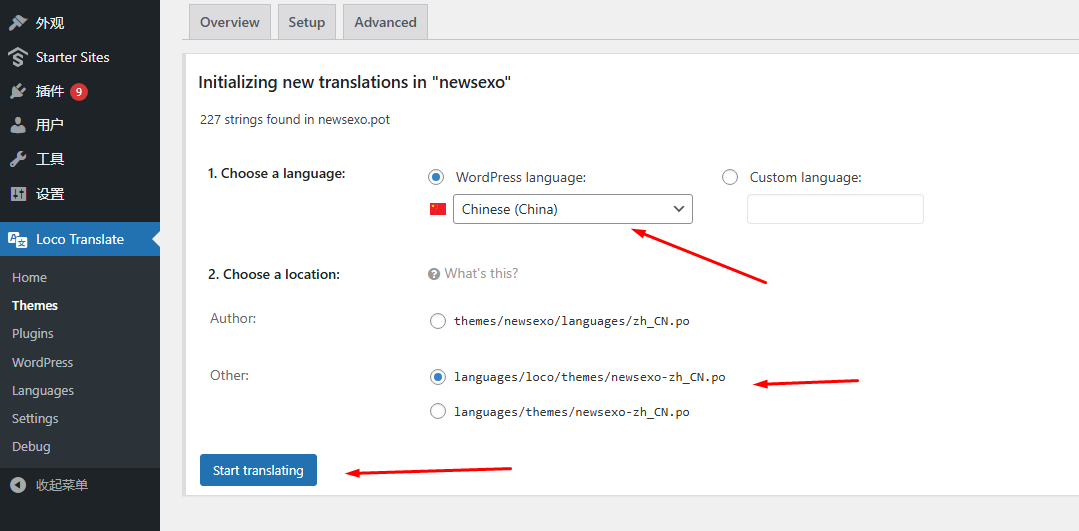The image size is (1079, 531).
Task: Click the Start translating button
Action: pos(258,470)
